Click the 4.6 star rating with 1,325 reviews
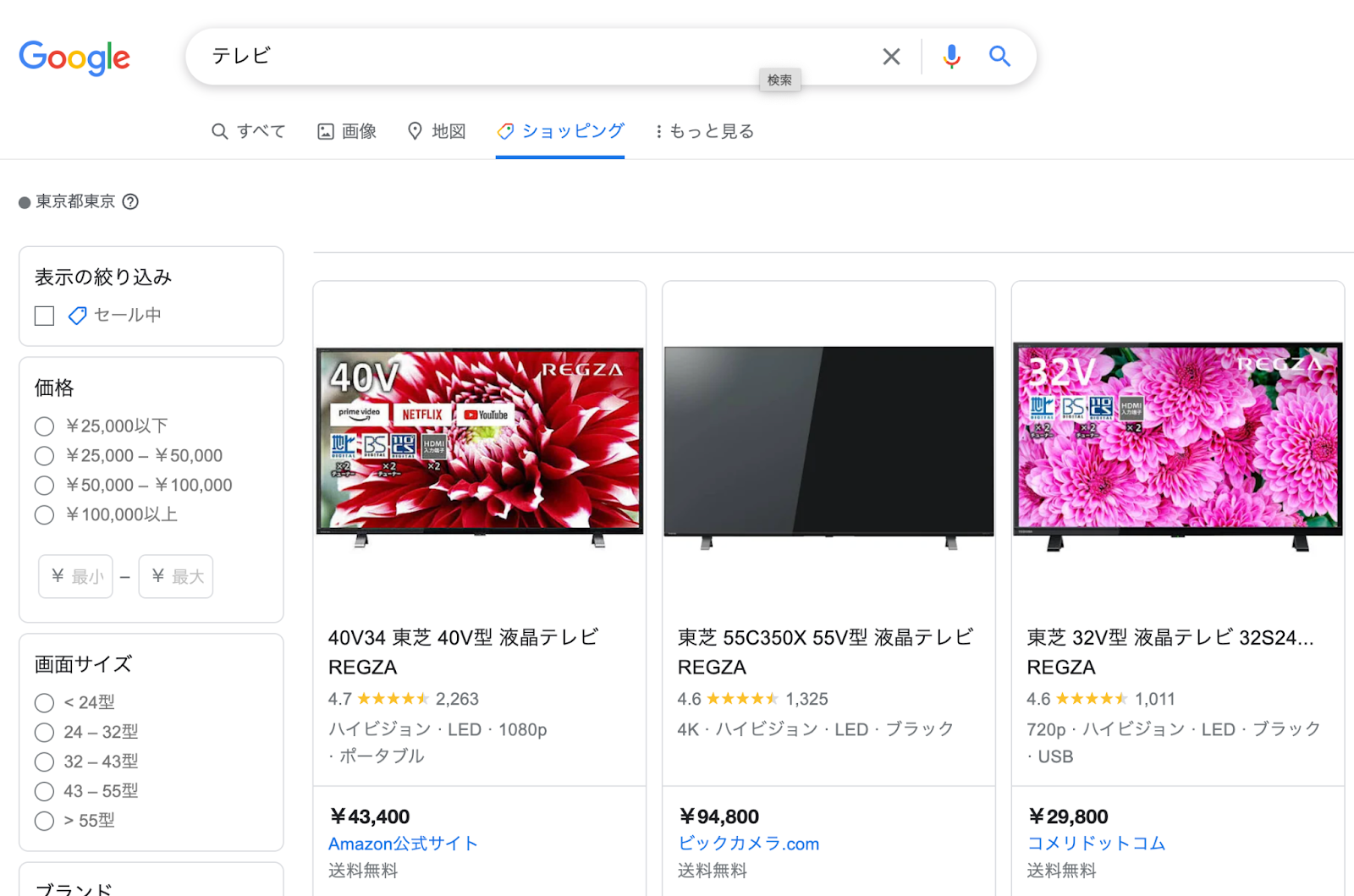This screenshot has height=896, width=1354. (x=752, y=699)
